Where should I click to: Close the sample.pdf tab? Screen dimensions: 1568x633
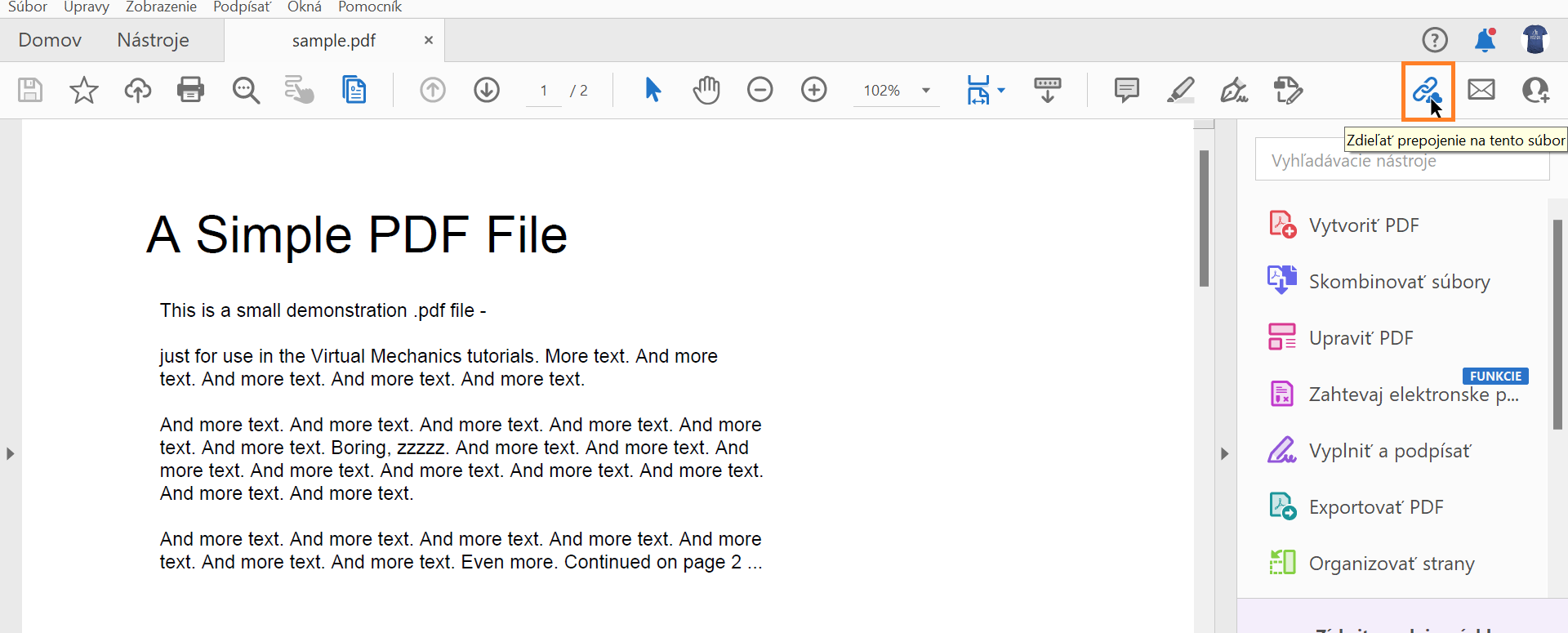pos(429,40)
